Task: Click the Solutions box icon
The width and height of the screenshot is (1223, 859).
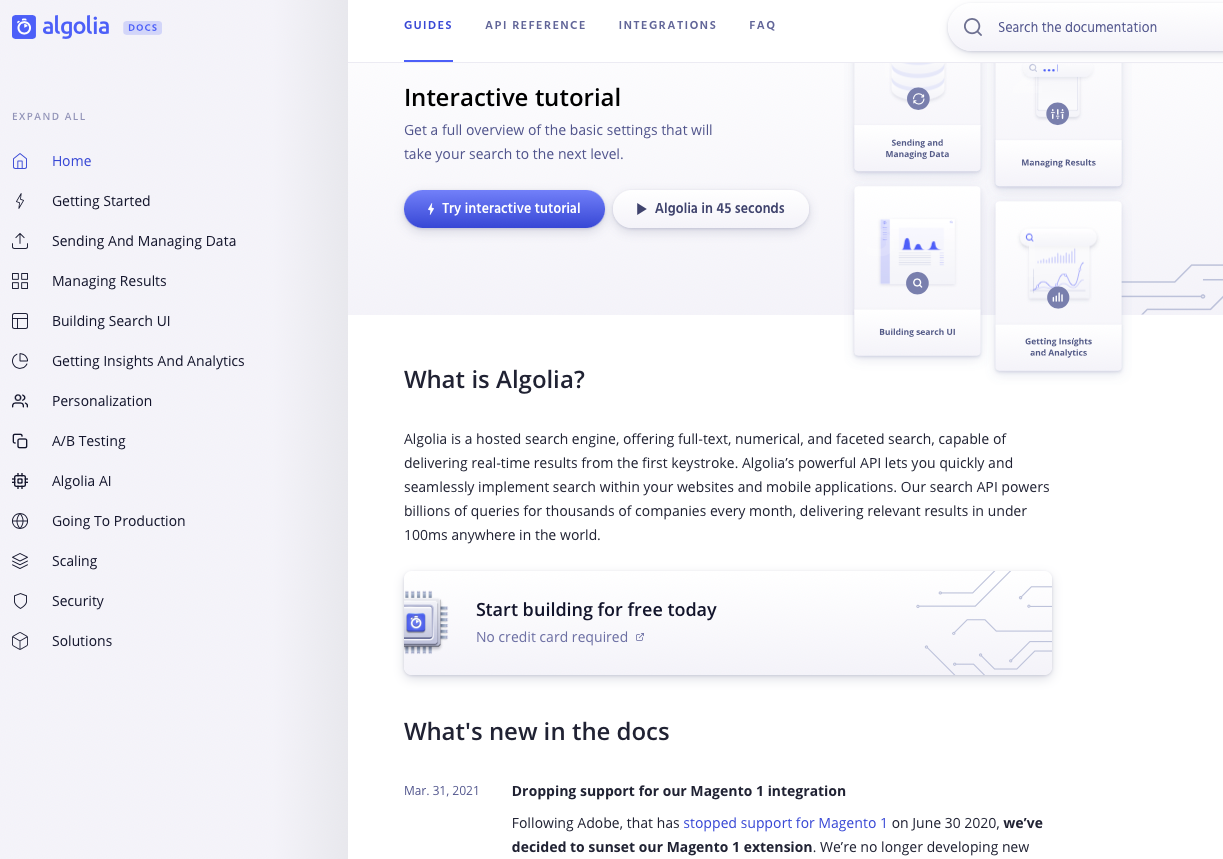Action: pos(20,641)
